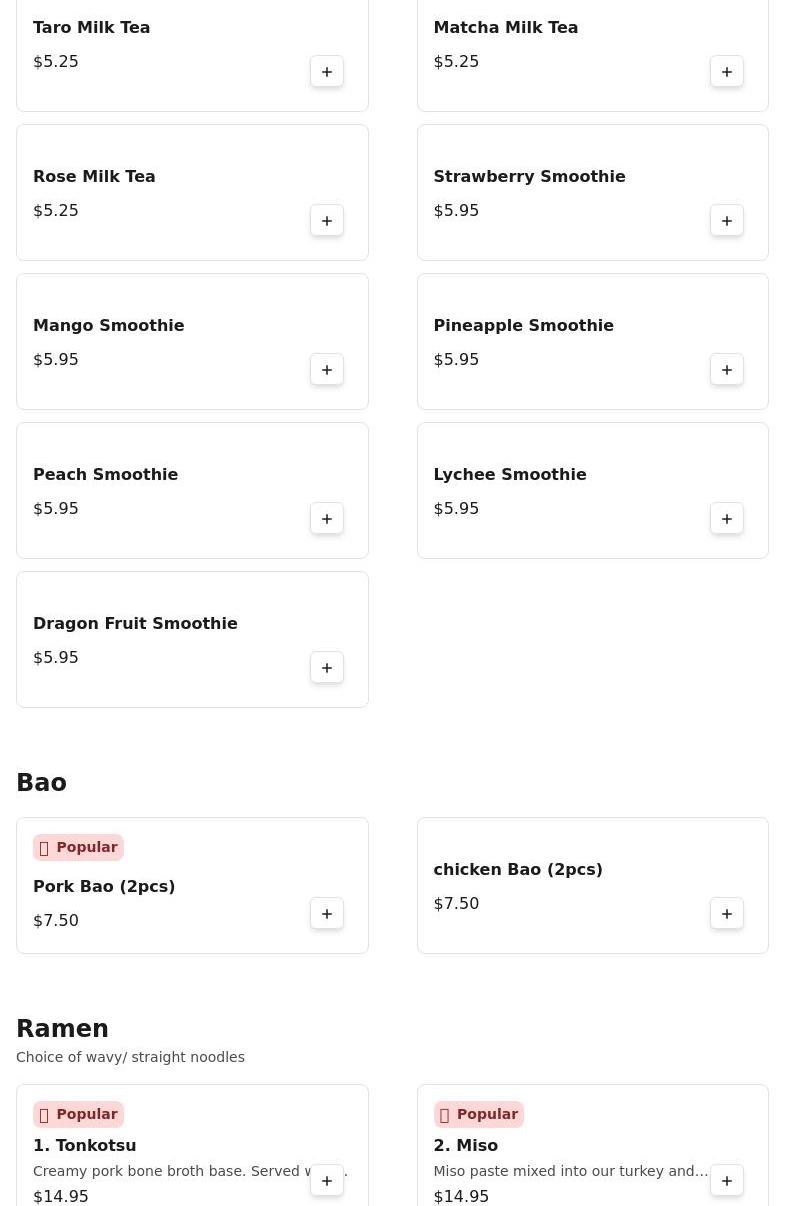Add Taro Milk Tea to cart
Image resolution: width=785 pixels, height=1206 pixels.
pyautogui.click(x=327, y=72)
